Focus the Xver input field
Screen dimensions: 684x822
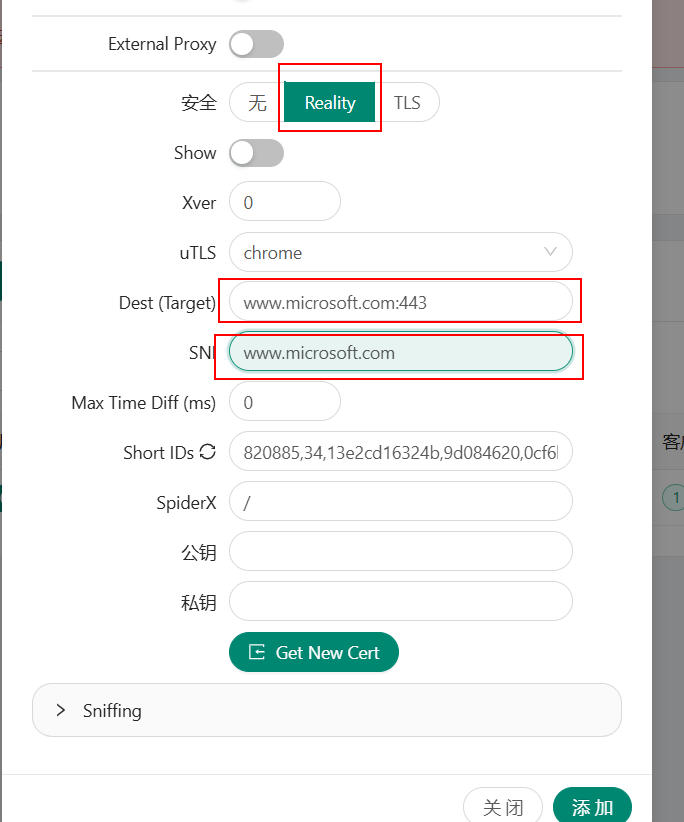[x=285, y=202]
